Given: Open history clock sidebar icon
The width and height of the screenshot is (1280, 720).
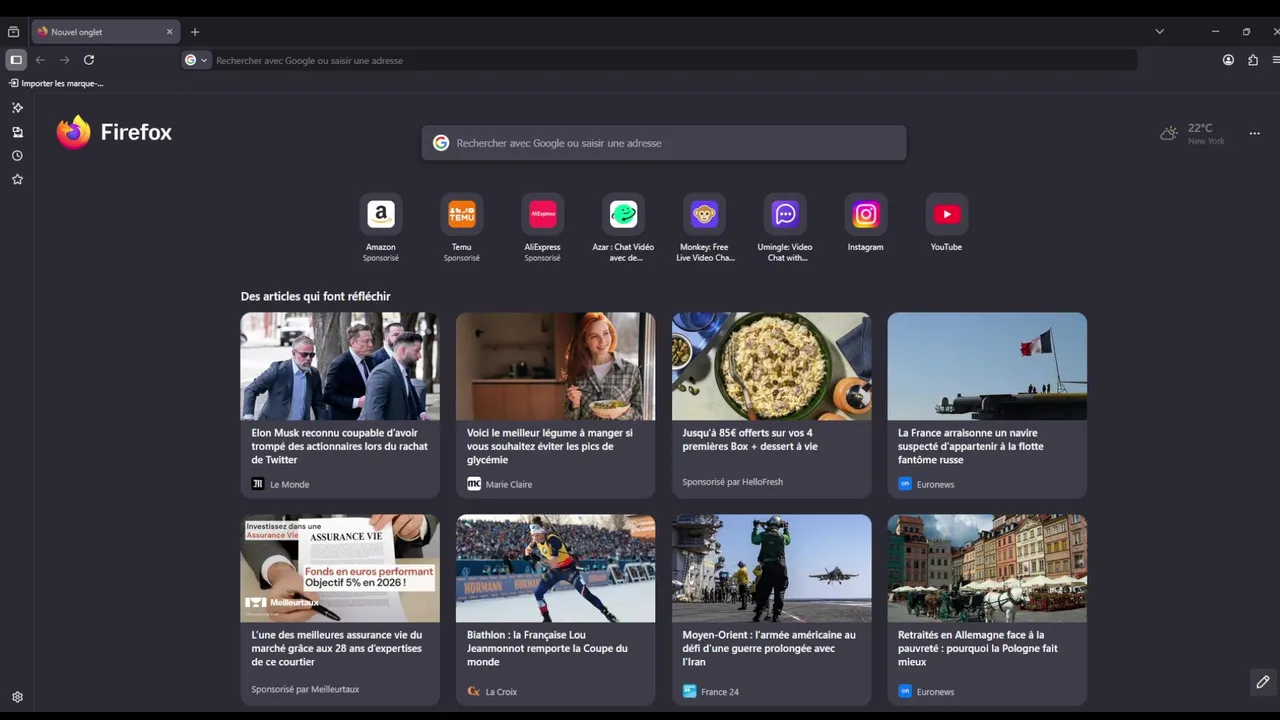Looking at the screenshot, I should click(17, 156).
